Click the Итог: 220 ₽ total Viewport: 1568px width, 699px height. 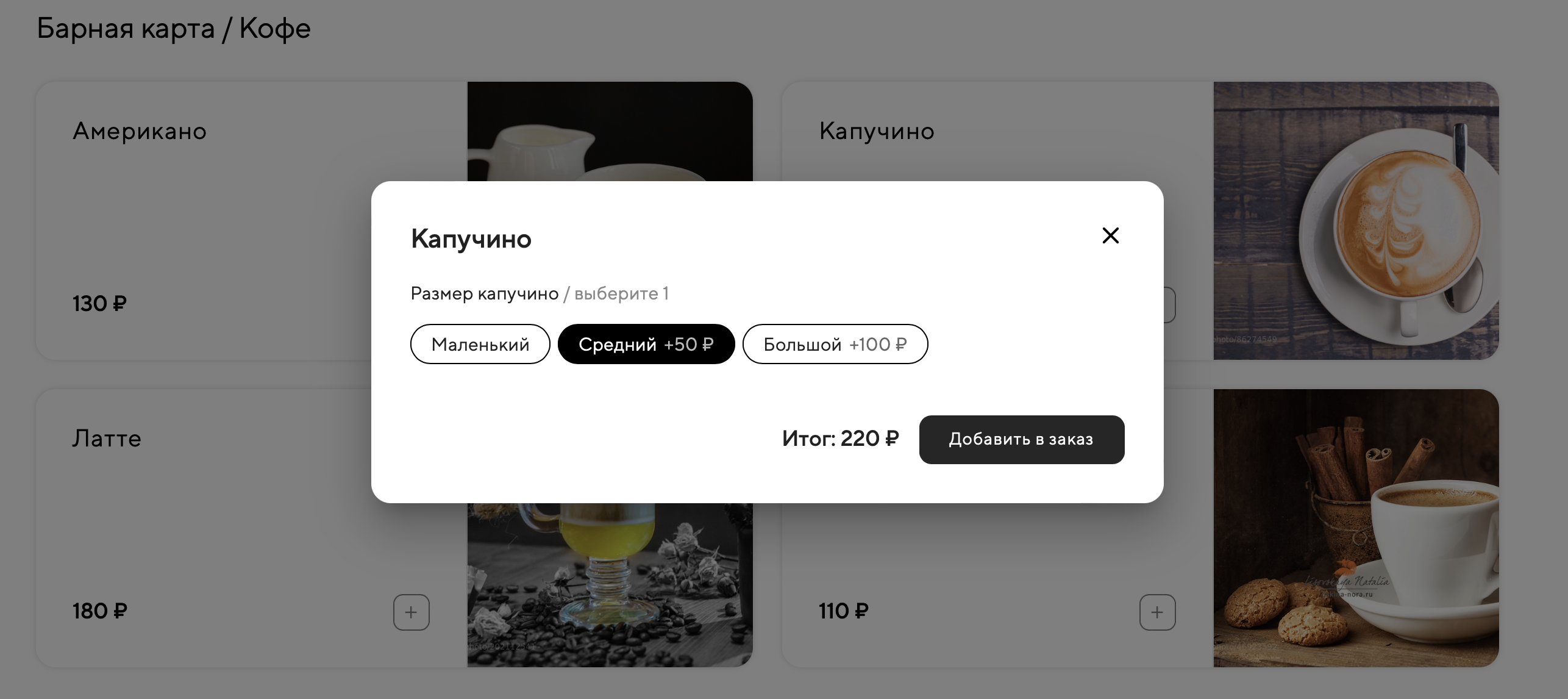840,439
